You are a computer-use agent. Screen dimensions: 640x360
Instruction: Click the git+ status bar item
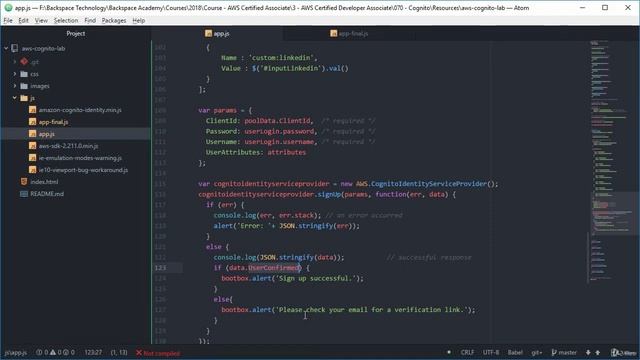536,352
